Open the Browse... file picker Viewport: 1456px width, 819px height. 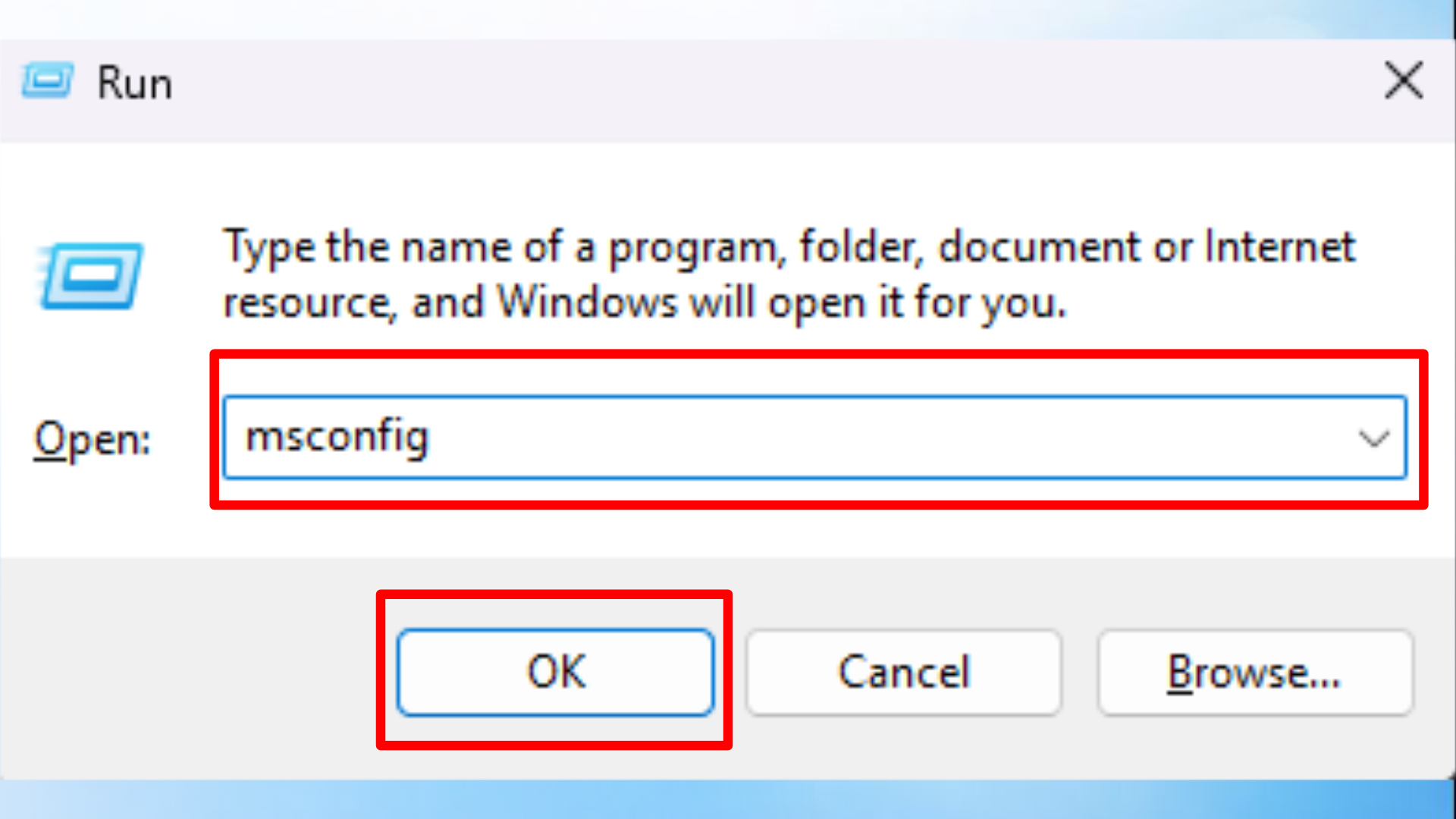tap(1255, 672)
